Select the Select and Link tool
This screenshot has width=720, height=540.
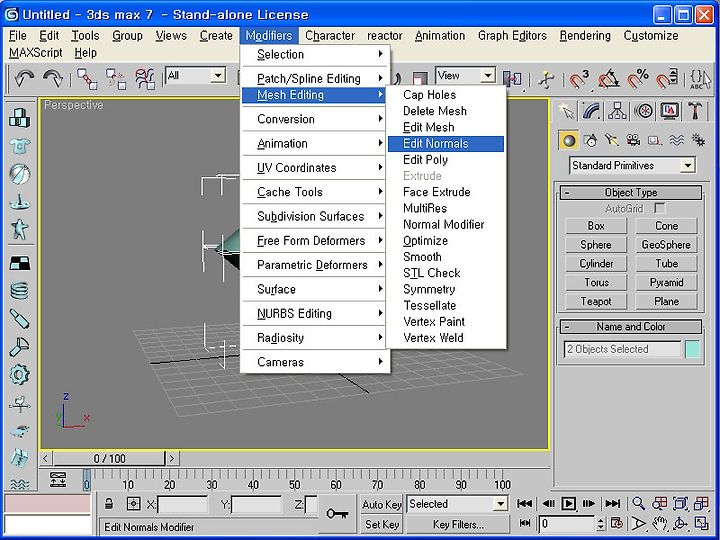[87, 79]
